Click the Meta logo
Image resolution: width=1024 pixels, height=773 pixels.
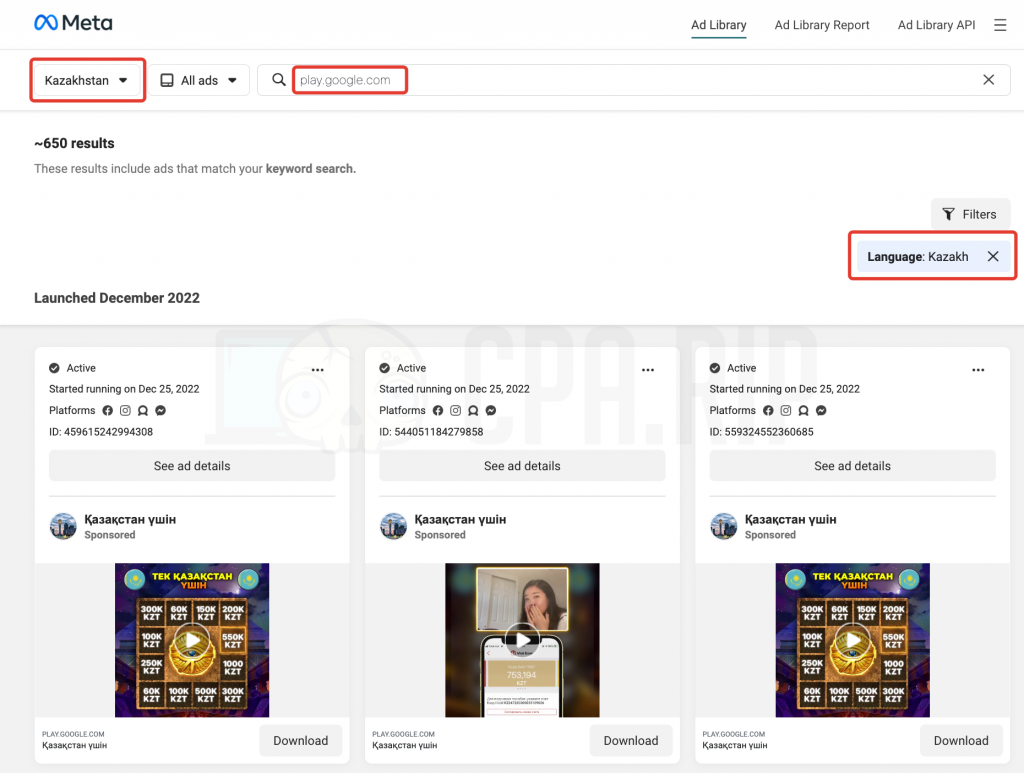(x=73, y=24)
